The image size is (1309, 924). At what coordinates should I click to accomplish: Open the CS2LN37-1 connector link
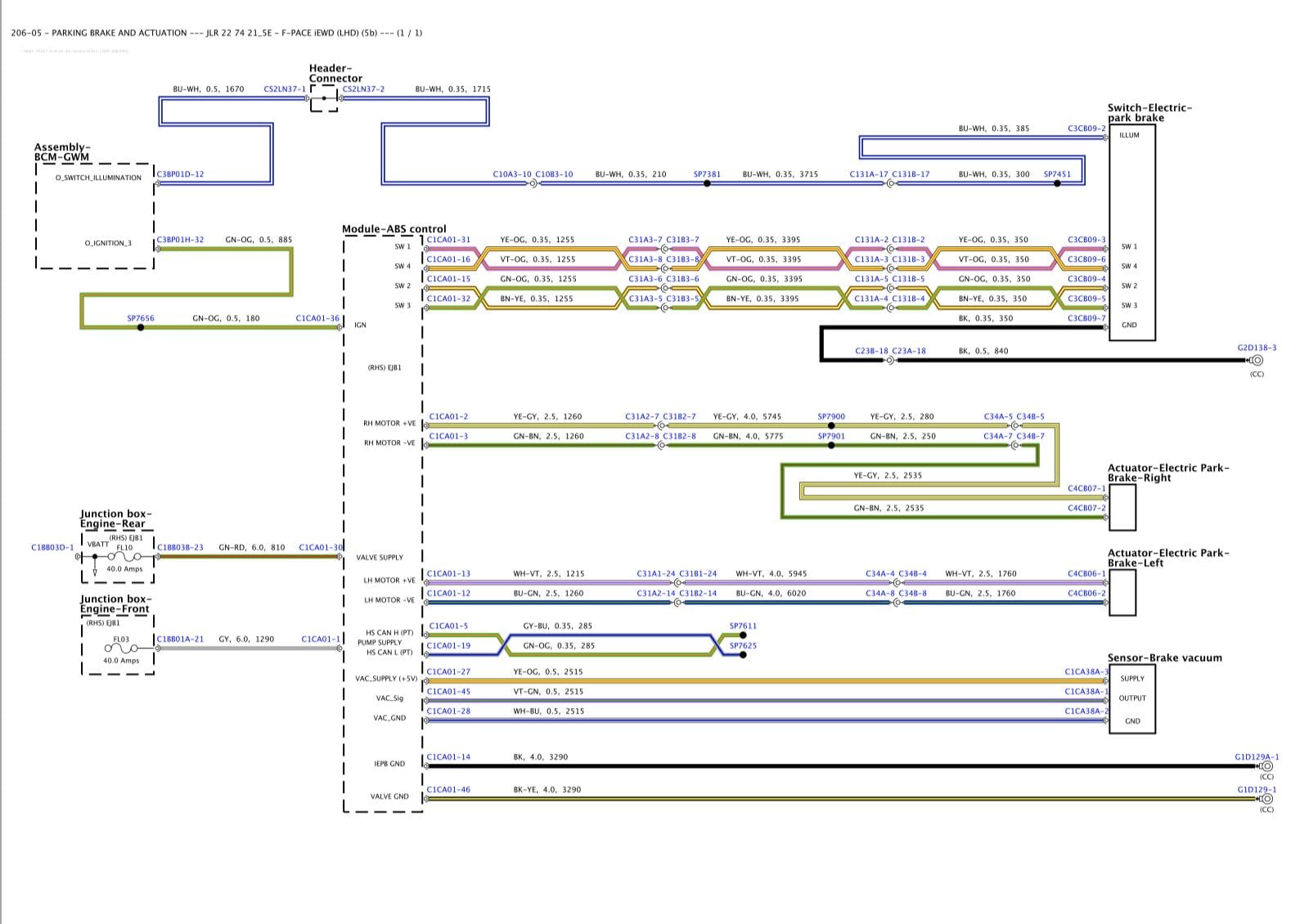point(285,89)
